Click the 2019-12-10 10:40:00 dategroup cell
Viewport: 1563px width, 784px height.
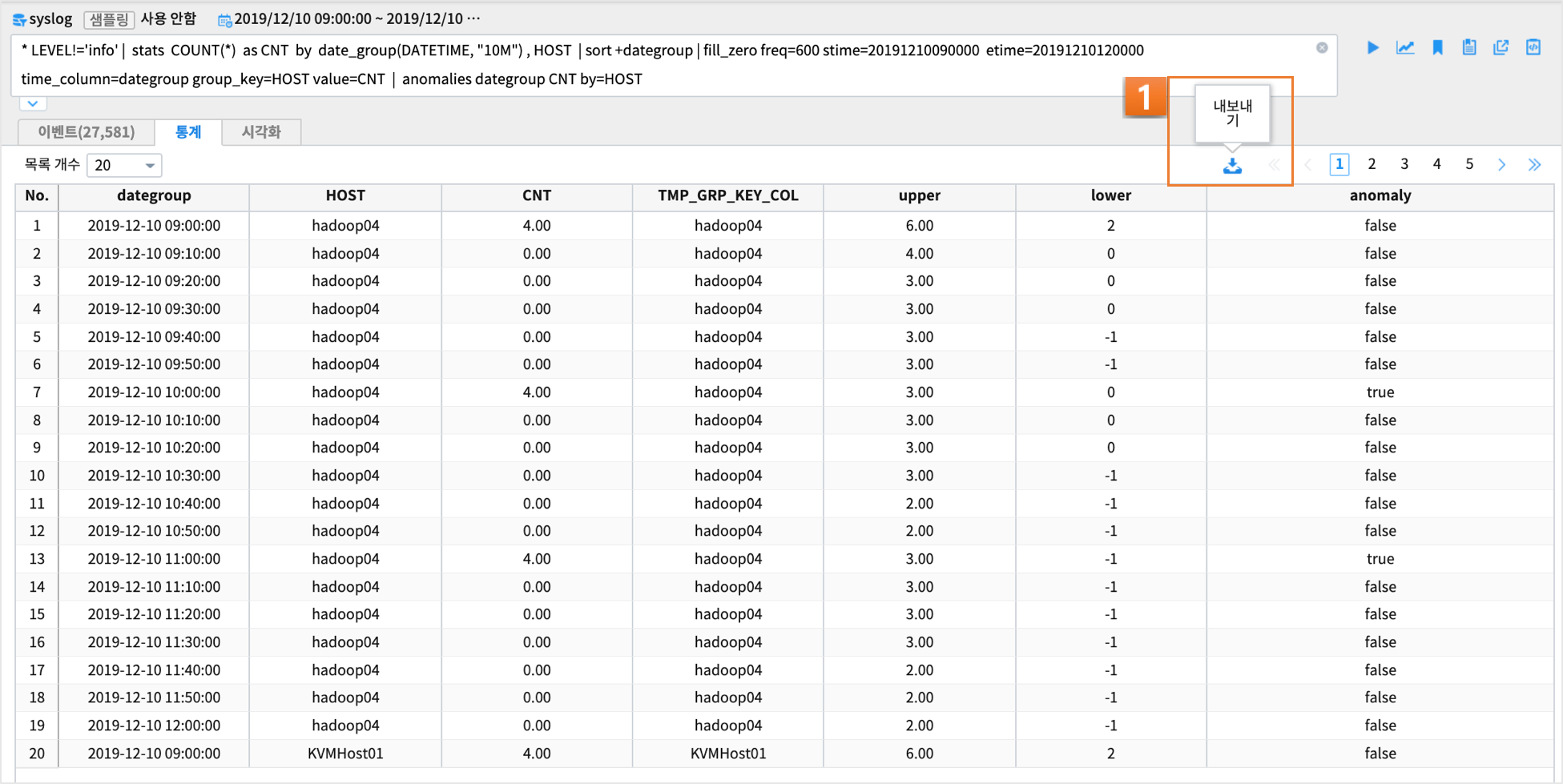[x=154, y=504]
